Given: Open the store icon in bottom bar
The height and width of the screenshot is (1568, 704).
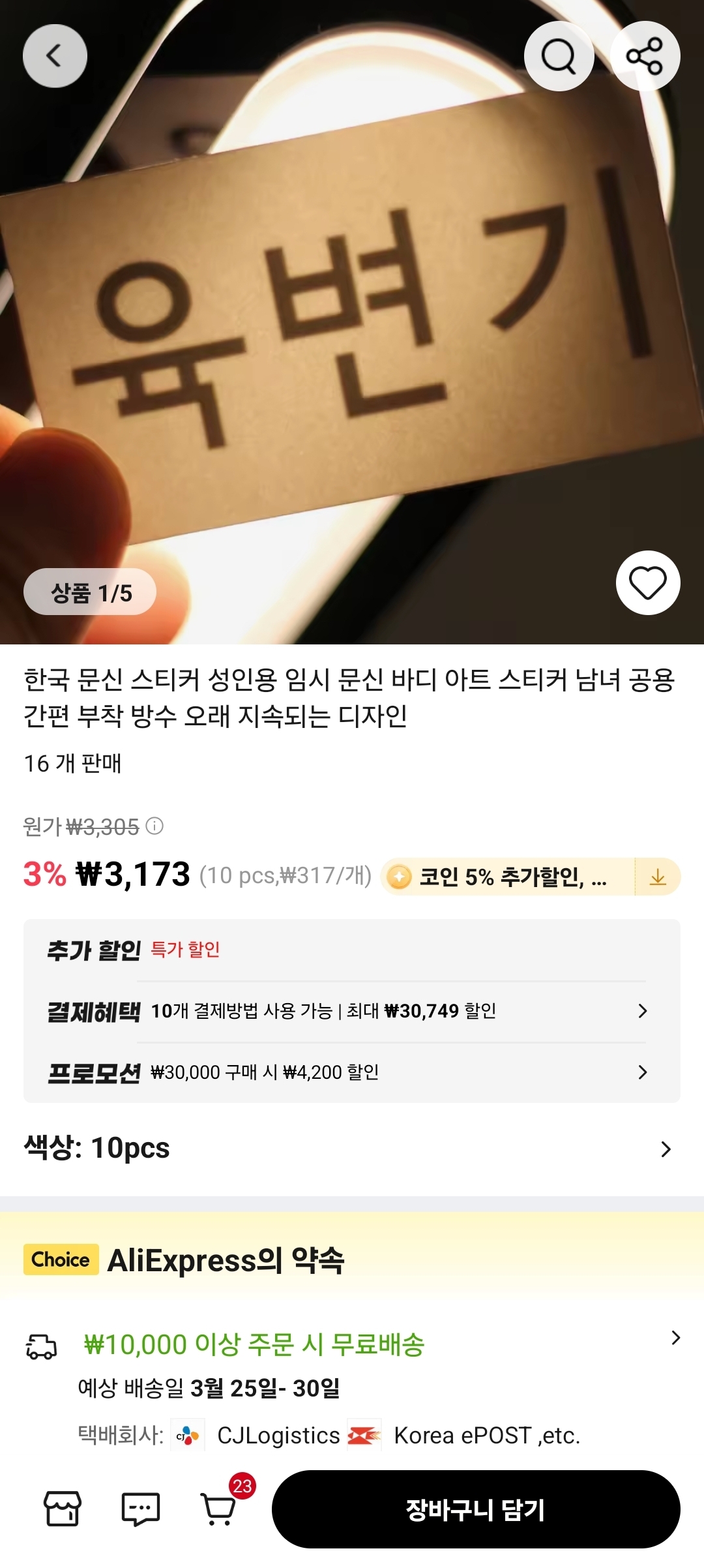Looking at the screenshot, I should tap(63, 1508).
